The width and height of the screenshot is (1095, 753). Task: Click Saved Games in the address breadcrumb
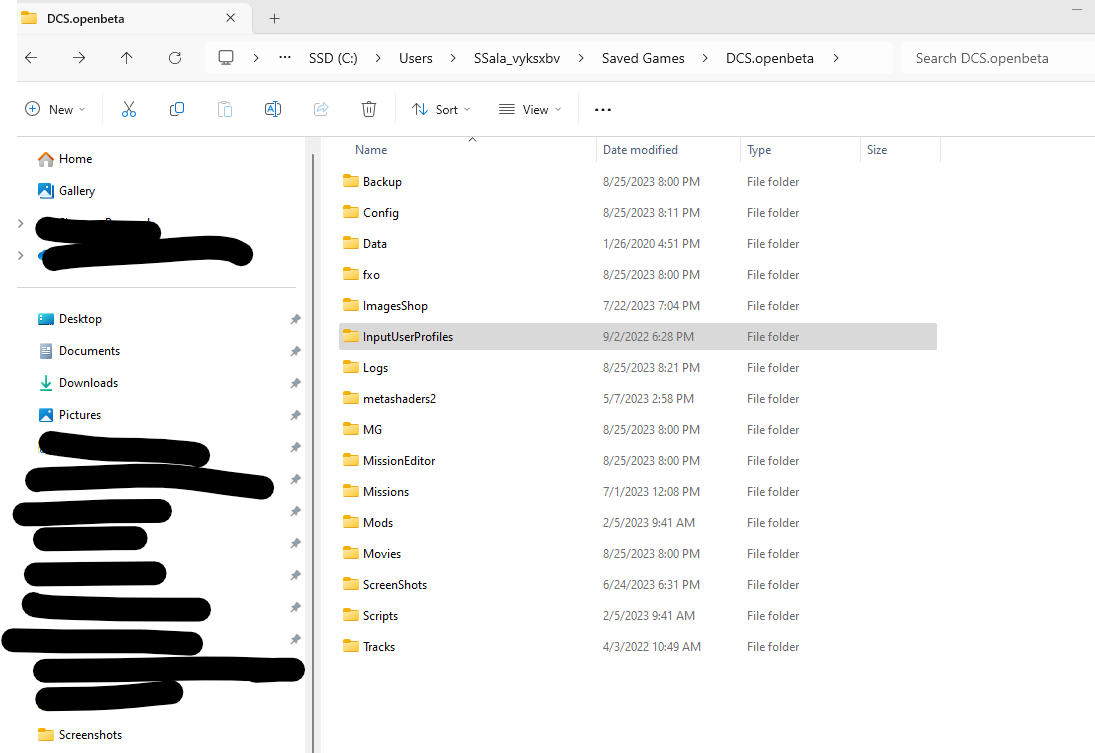[643, 58]
